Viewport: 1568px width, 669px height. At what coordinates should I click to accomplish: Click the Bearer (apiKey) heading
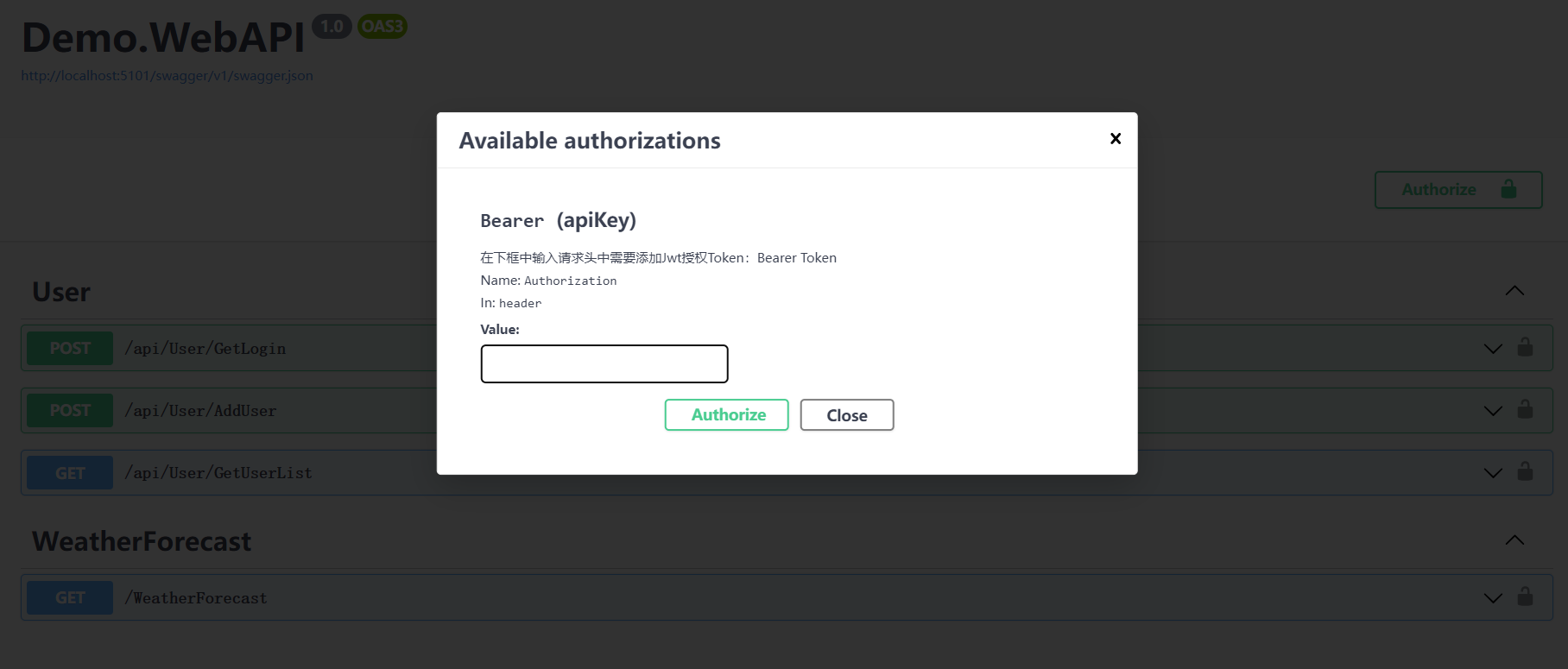[559, 221]
